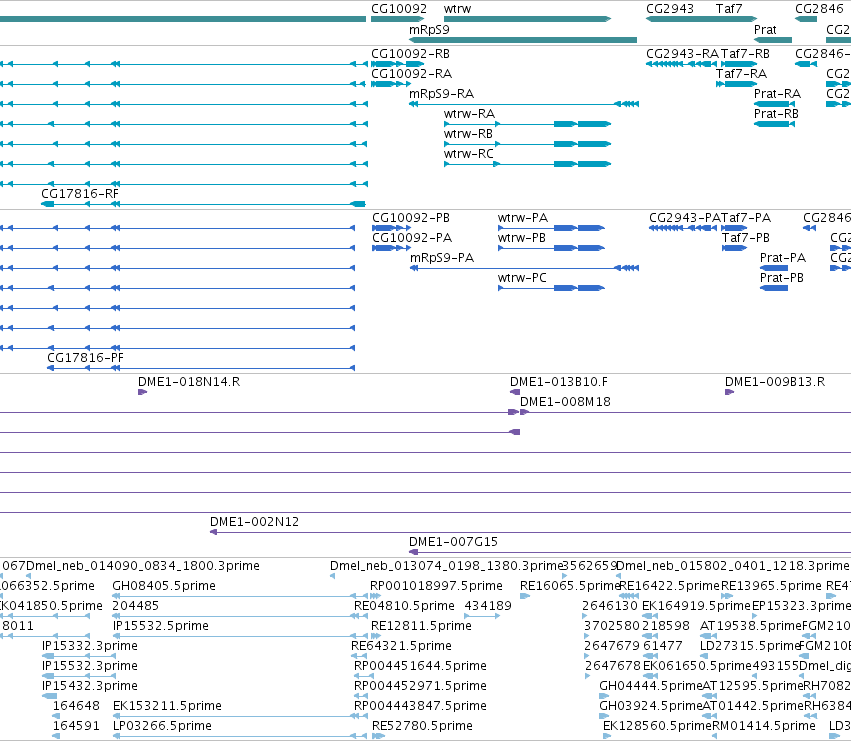The height and width of the screenshot is (741, 851).
Task: Select the Prat-PB protein label
Action: [x=782, y=278]
